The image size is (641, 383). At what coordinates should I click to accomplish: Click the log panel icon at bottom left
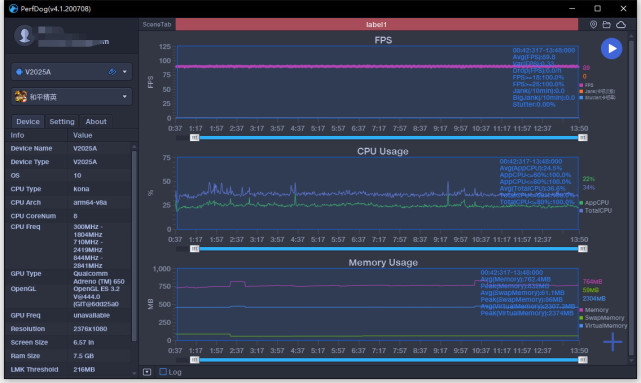coord(147,372)
